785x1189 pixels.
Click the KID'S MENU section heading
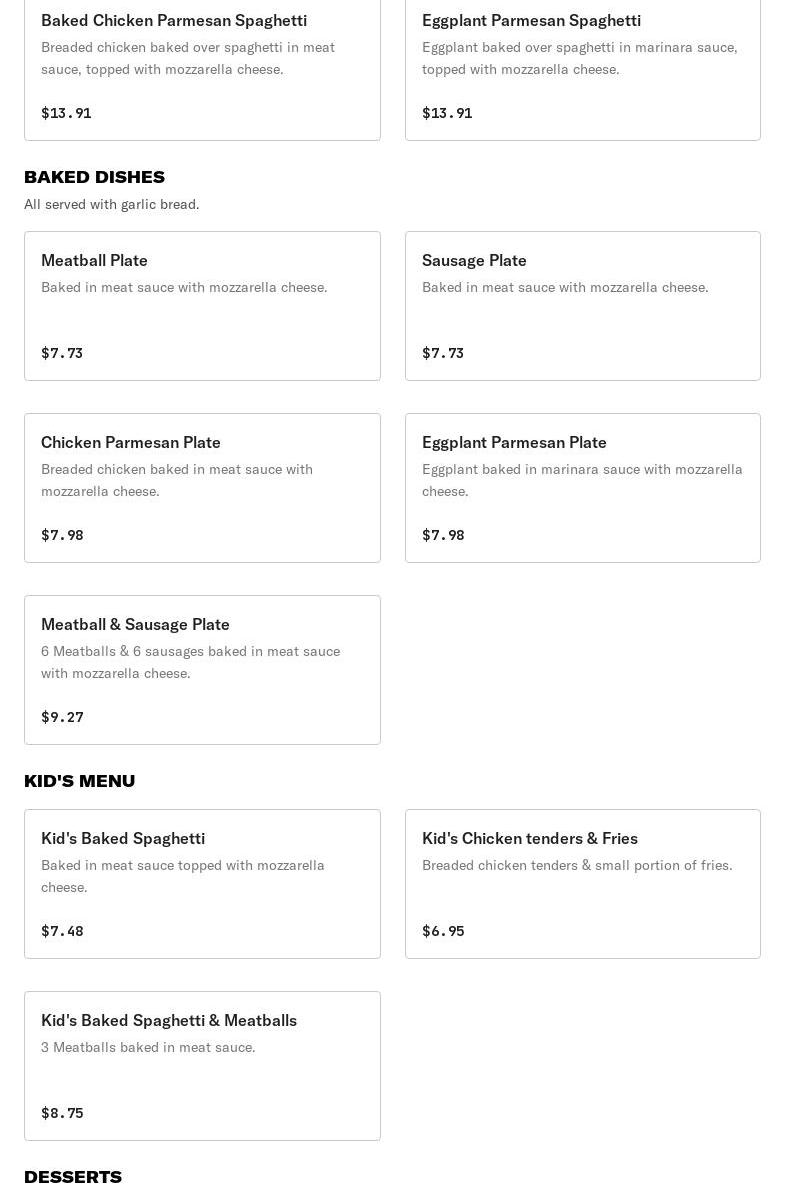coord(79,781)
